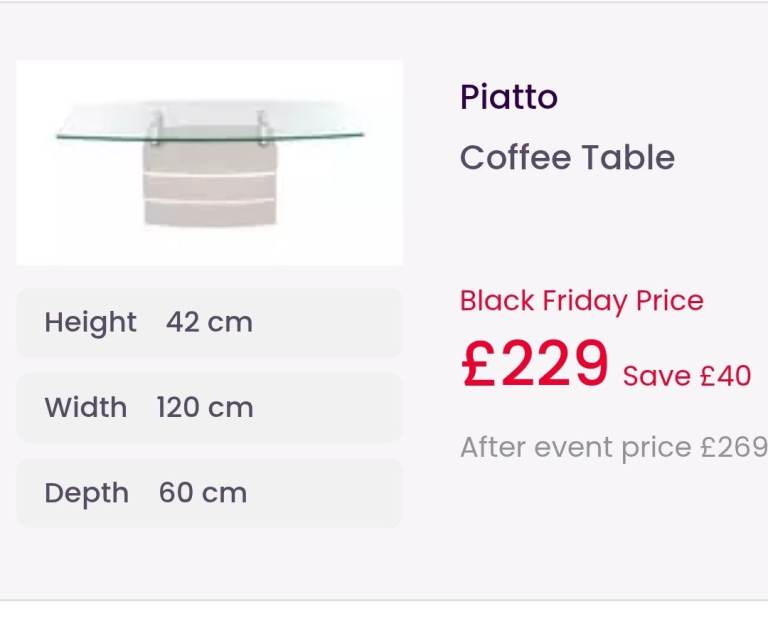Select the Width label
This screenshot has width=768, height=629.
pos(86,408)
